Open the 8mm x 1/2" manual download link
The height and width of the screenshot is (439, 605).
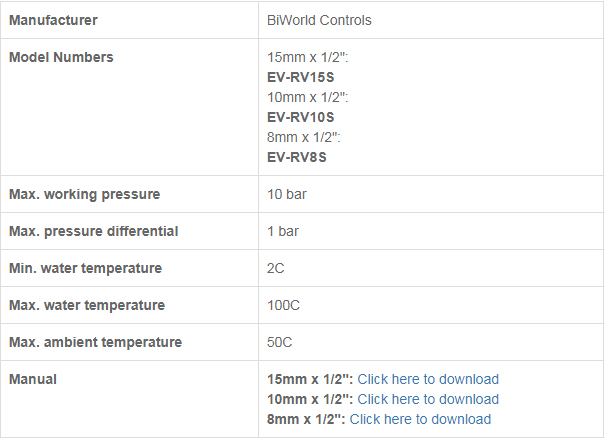click(x=420, y=419)
